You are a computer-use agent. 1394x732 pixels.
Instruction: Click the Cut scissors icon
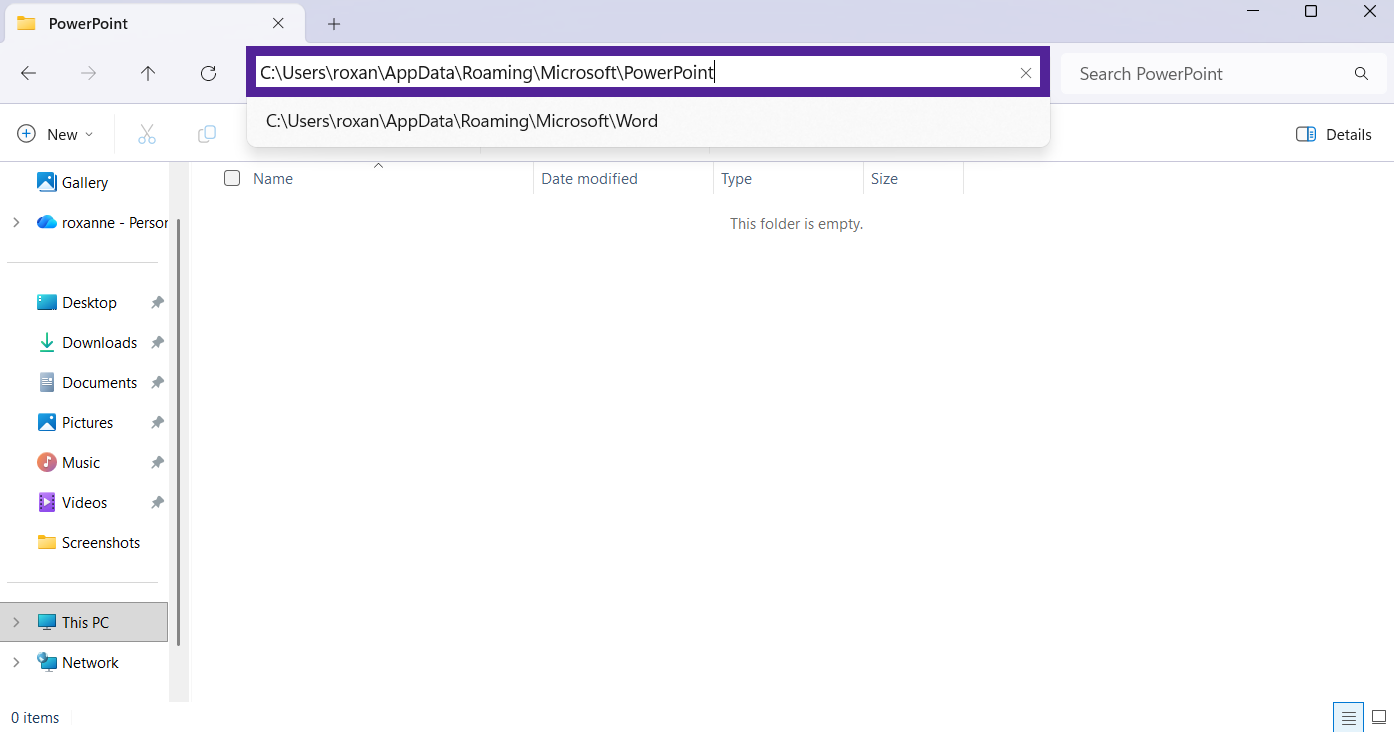(x=147, y=134)
